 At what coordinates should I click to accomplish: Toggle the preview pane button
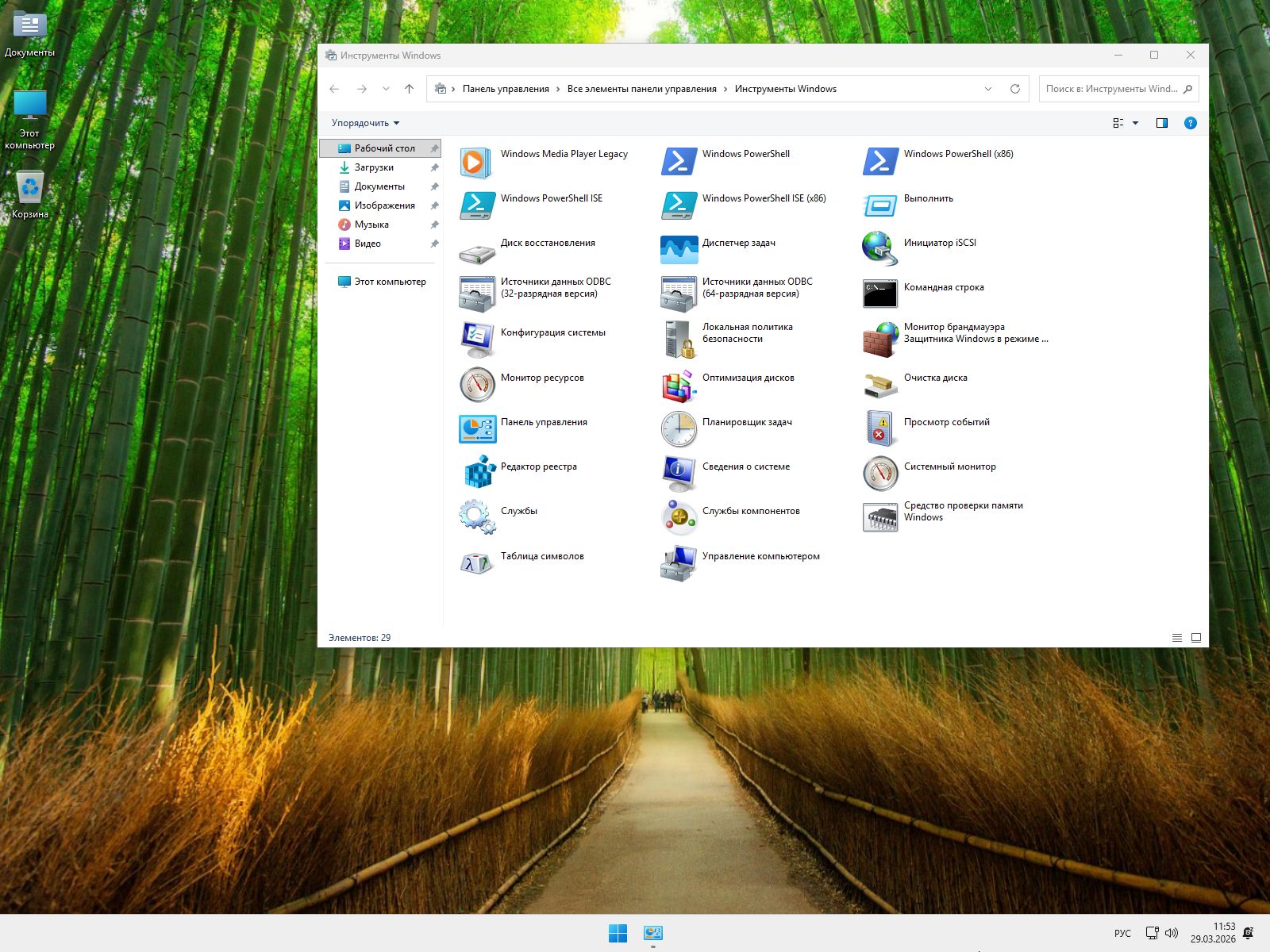tap(1162, 123)
